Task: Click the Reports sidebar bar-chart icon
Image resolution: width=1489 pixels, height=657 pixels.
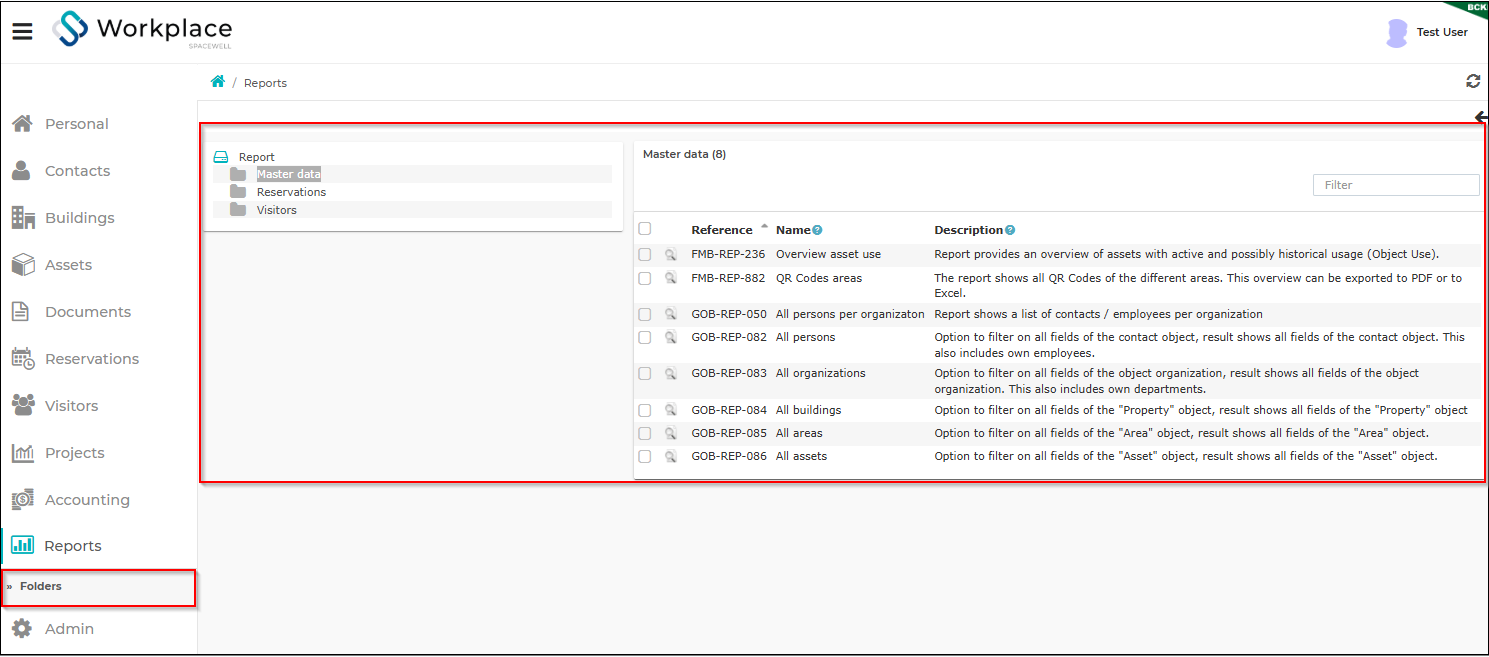Action: (22, 545)
